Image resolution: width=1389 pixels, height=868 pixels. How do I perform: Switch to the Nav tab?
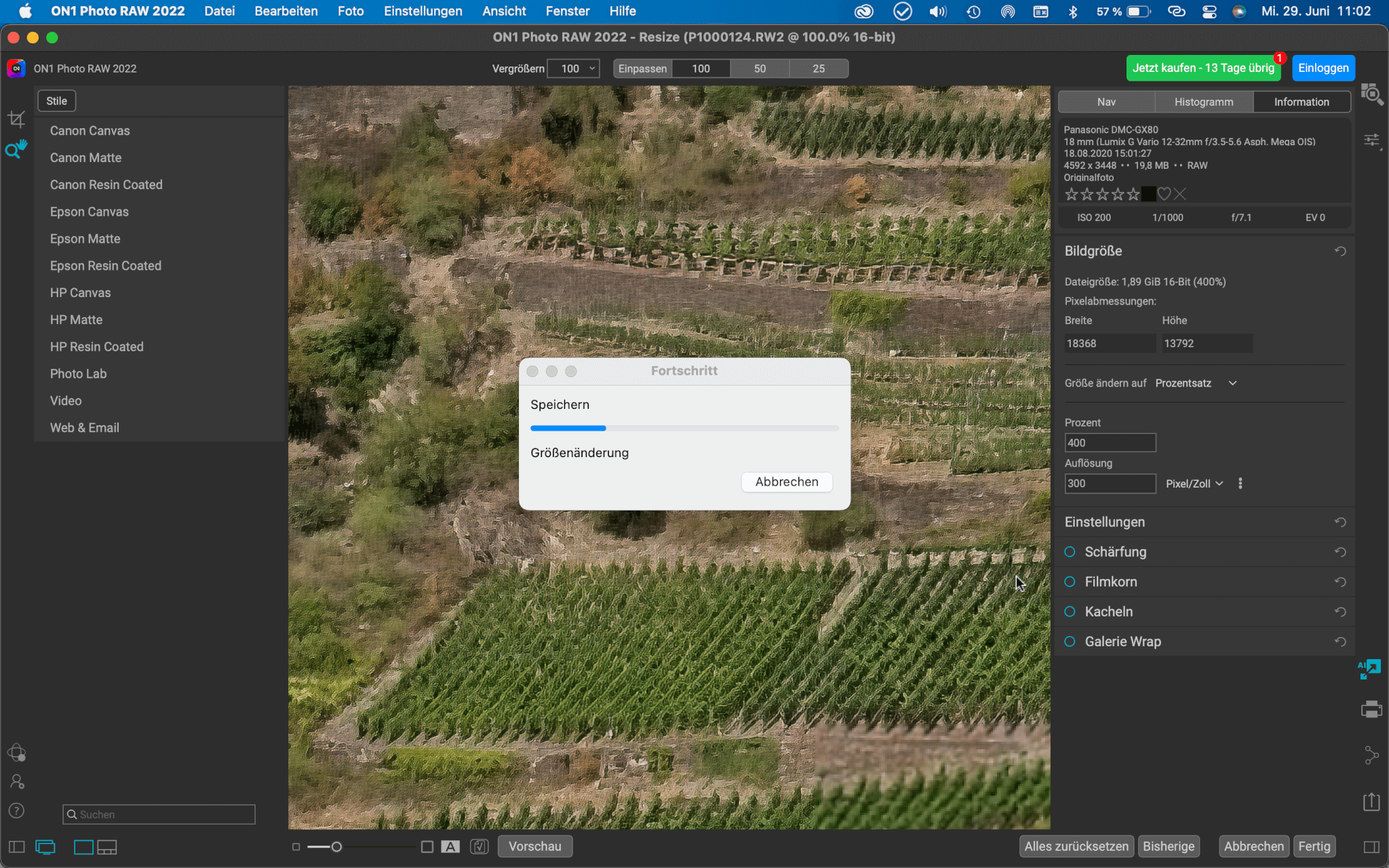click(1106, 102)
